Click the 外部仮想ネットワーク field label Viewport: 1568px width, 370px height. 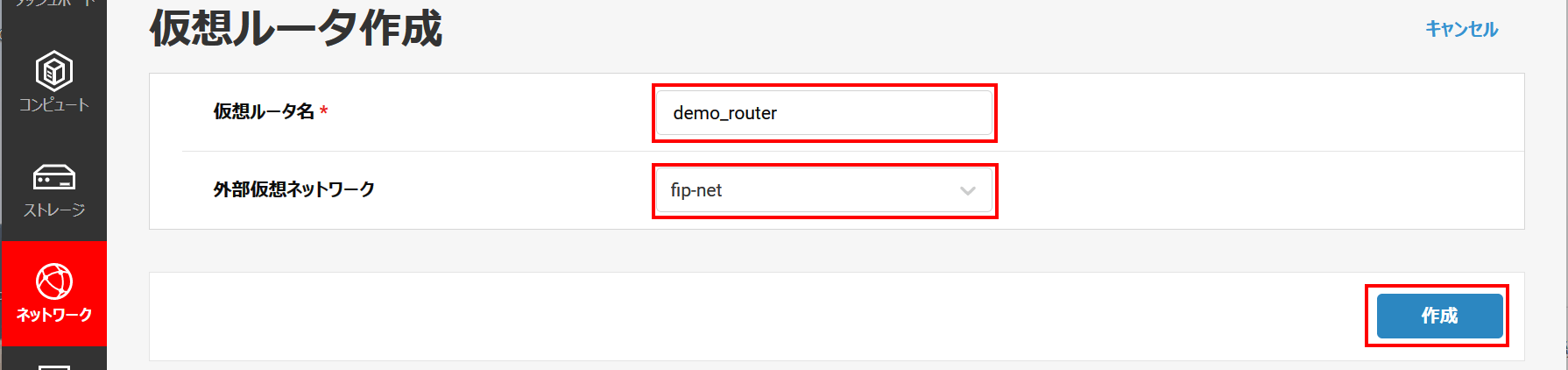[x=293, y=189]
